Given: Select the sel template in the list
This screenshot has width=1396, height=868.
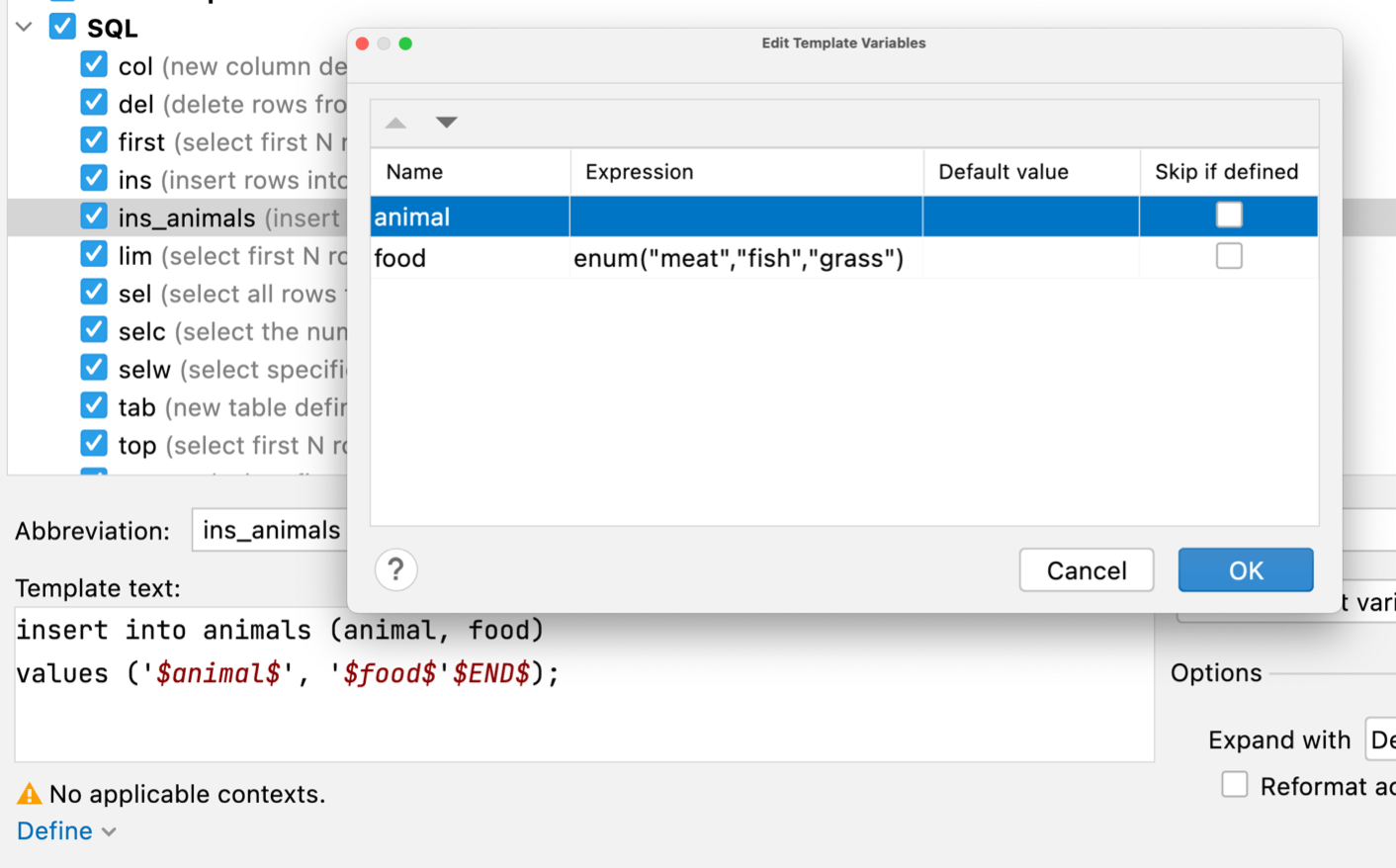Looking at the screenshot, I should (232, 294).
